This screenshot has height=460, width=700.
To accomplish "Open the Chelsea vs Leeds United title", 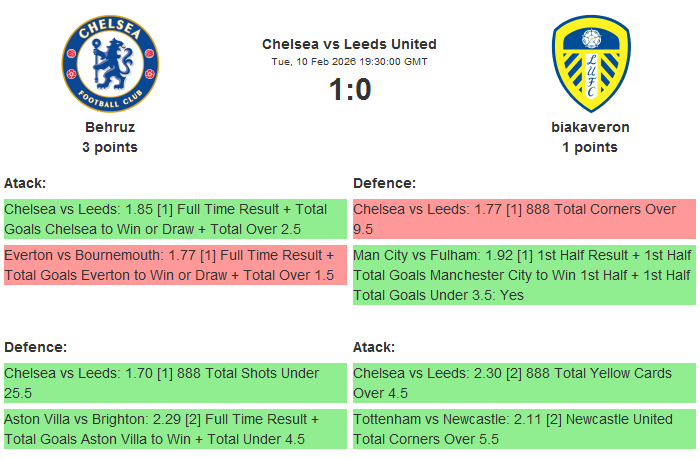I will 349,44.
